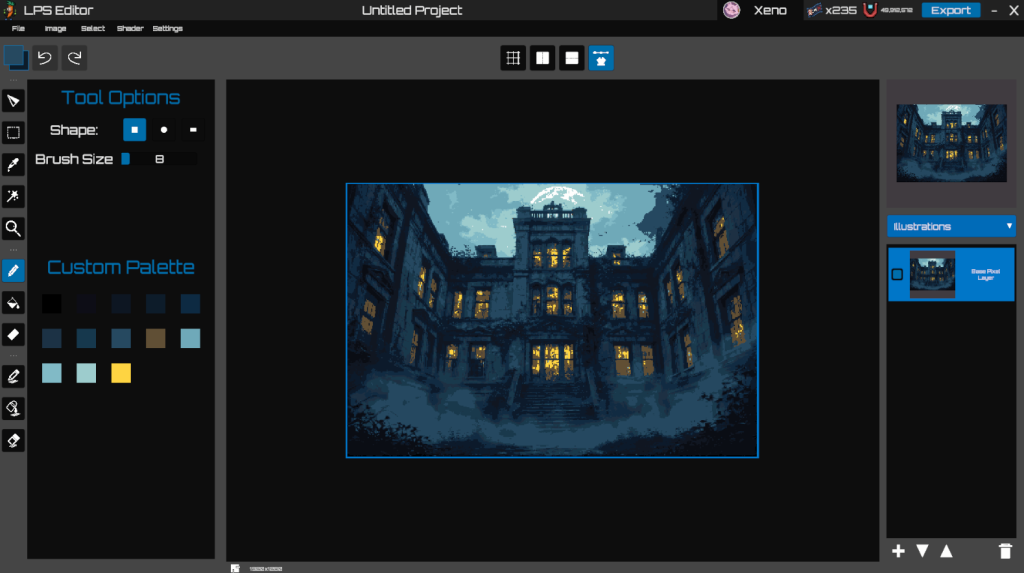The width and height of the screenshot is (1024, 573).
Task: Select the Paint Bucket fill tool
Action: pos(13,303)
